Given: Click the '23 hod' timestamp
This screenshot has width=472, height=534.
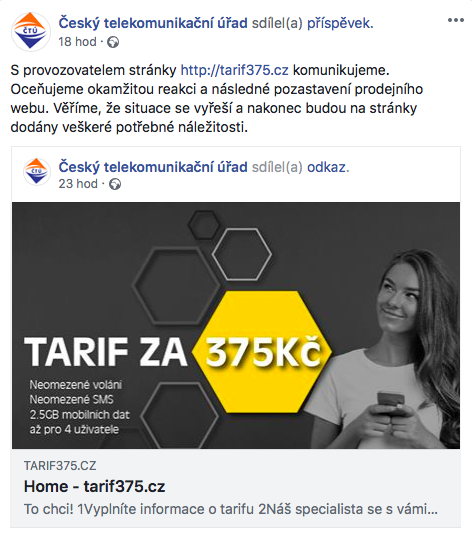Looking at the screenshot, I should [x=78, y=184].
